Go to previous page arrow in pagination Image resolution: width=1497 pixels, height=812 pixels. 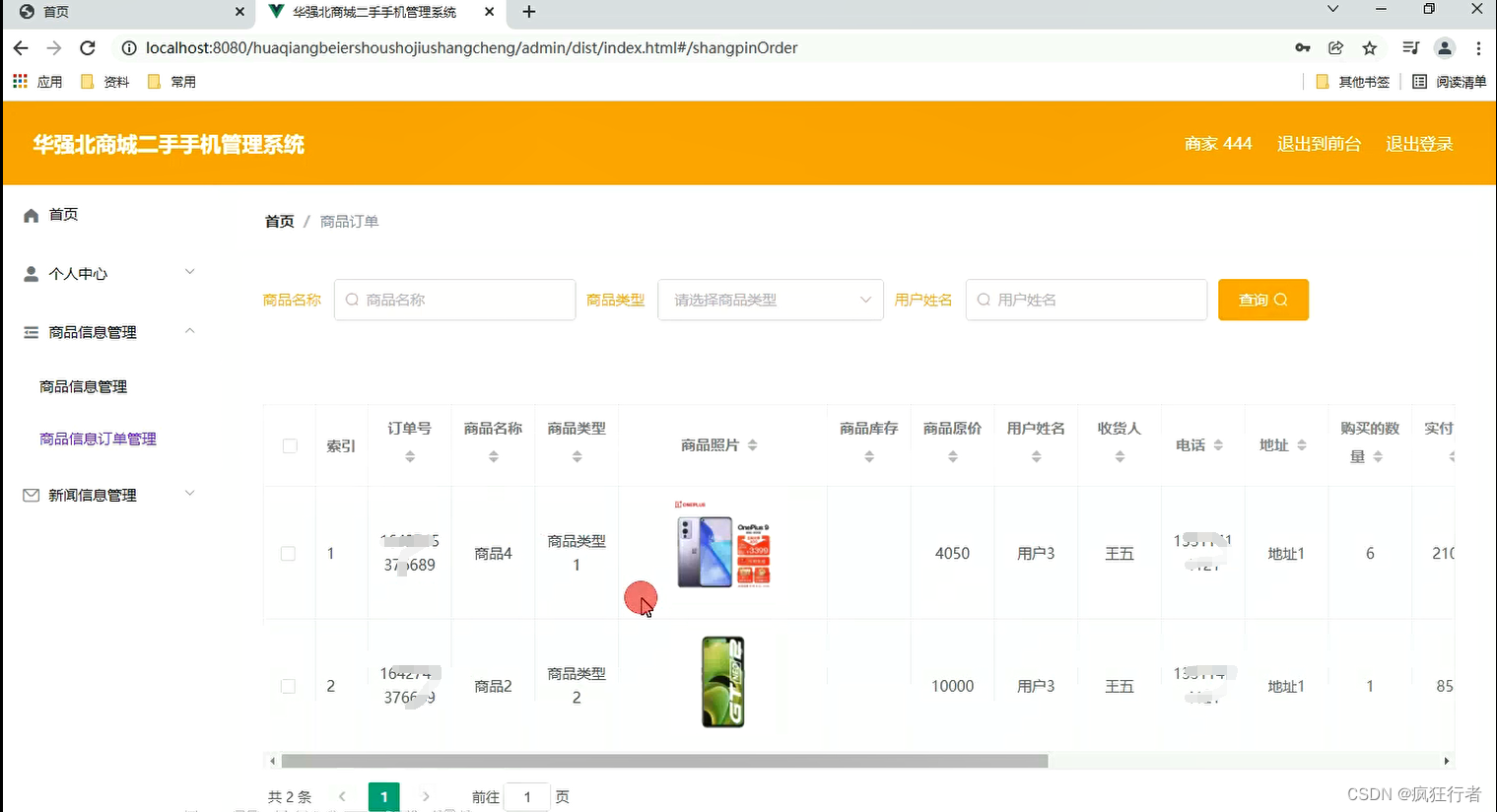[343, 796]
